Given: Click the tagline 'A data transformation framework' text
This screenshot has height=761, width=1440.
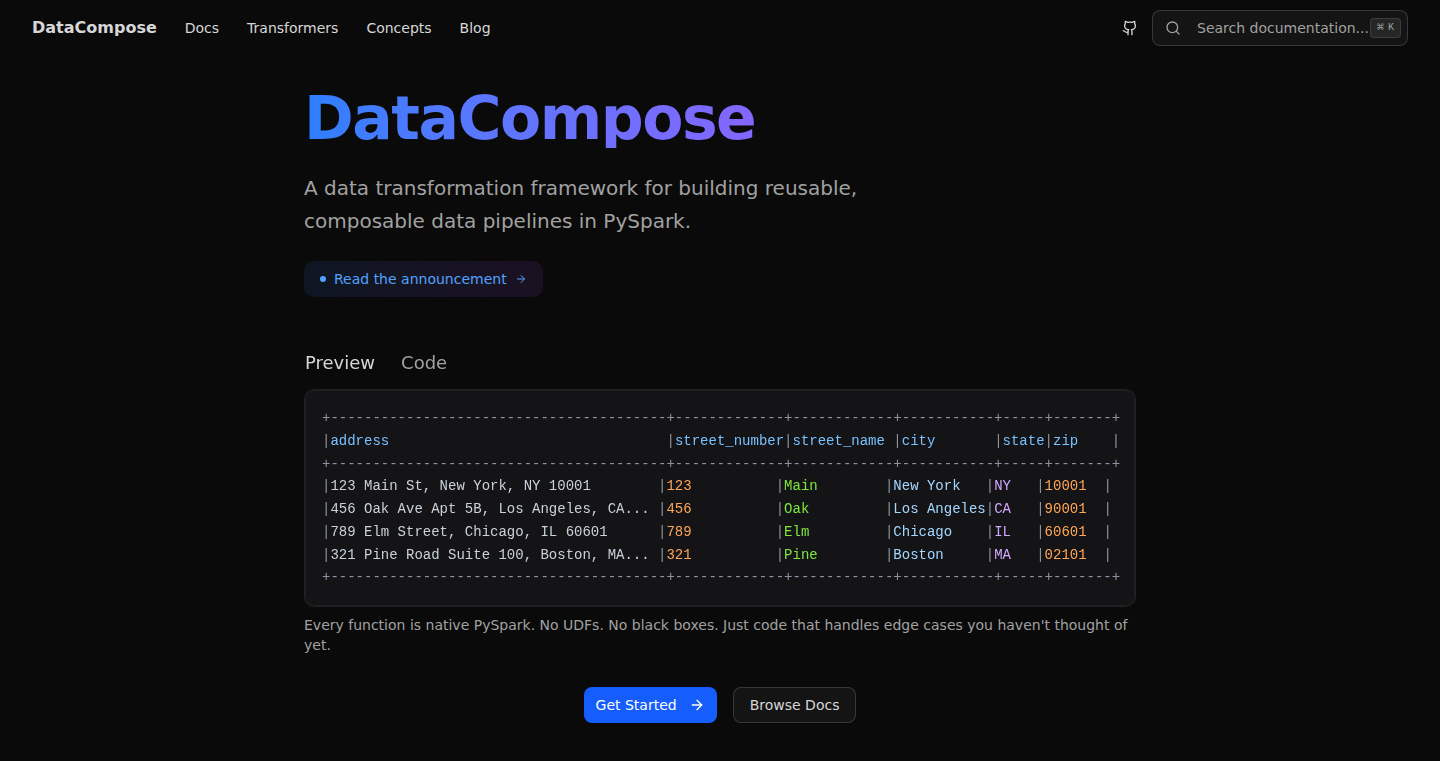Looking at the screenshot, I should 580,204.
